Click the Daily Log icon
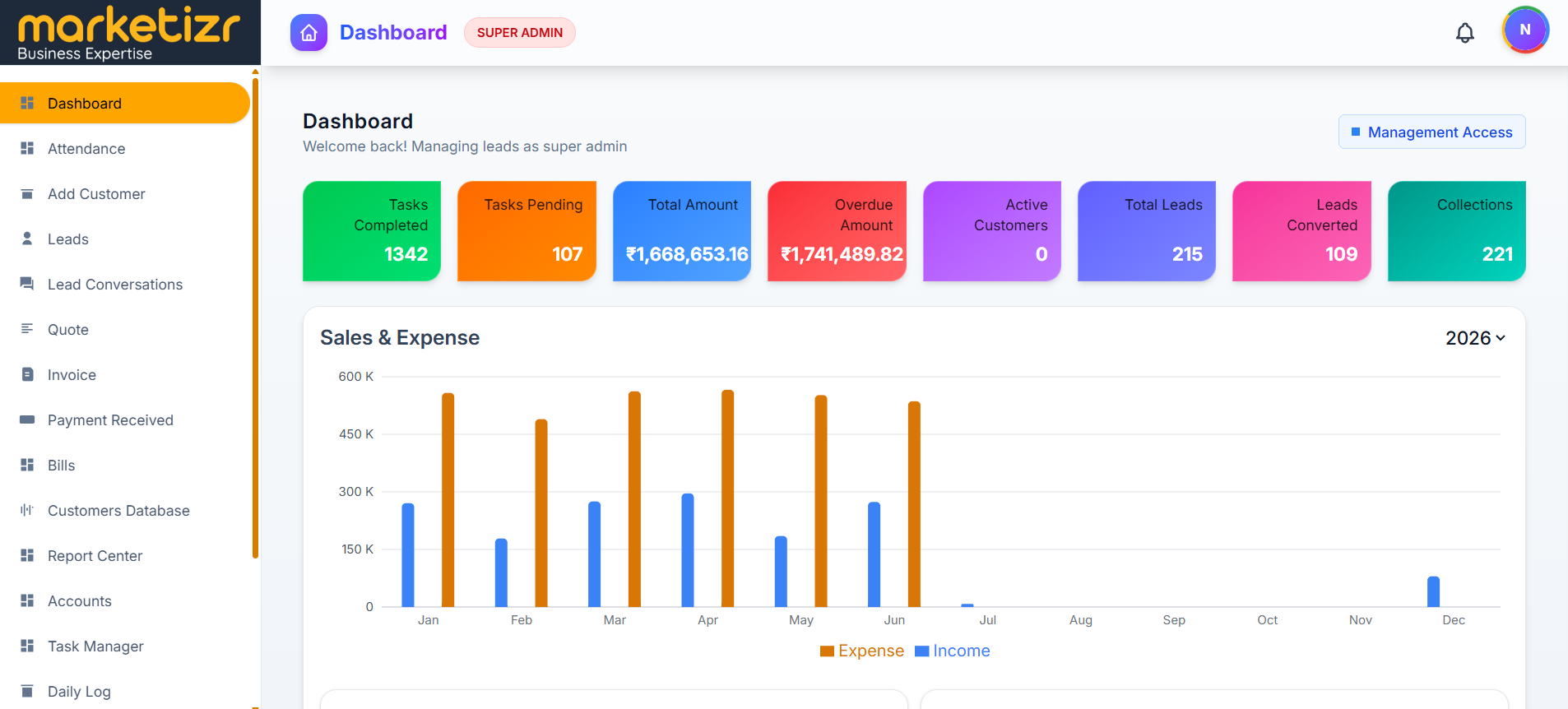This screenshot has width=1568, height=709. [x=27, y=691]
